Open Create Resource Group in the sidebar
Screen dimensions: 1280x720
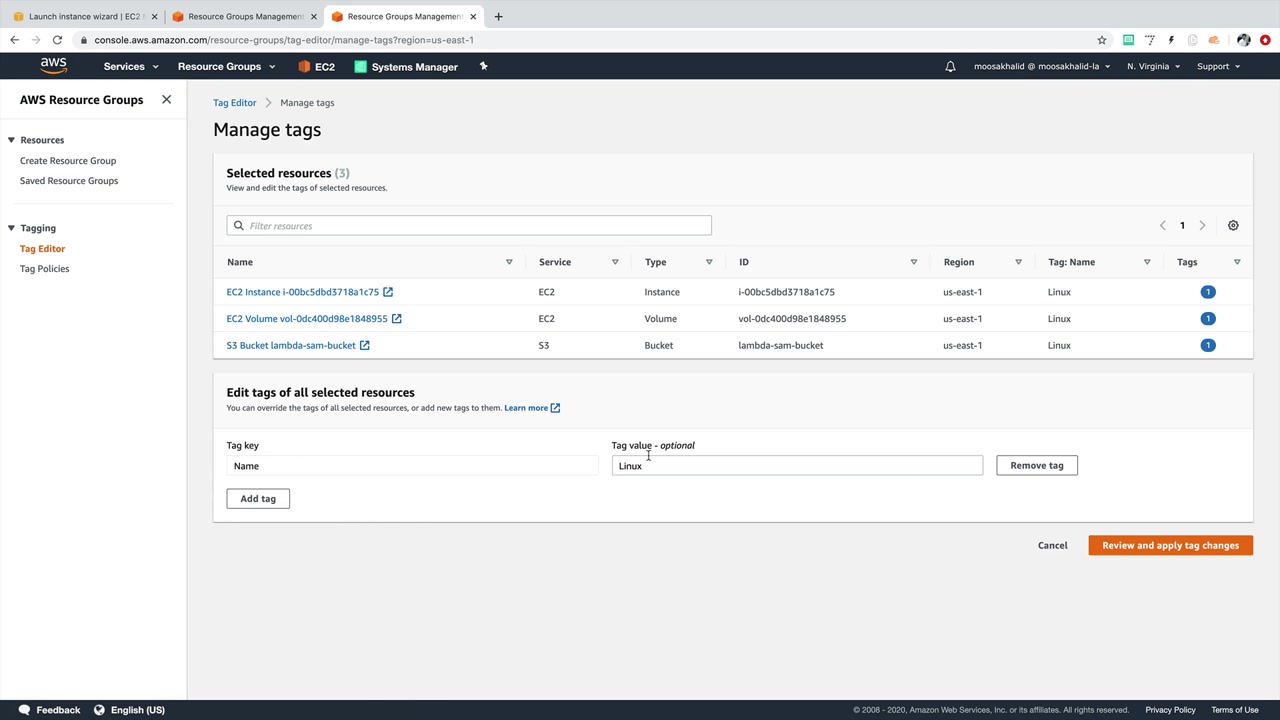(68, 161)
